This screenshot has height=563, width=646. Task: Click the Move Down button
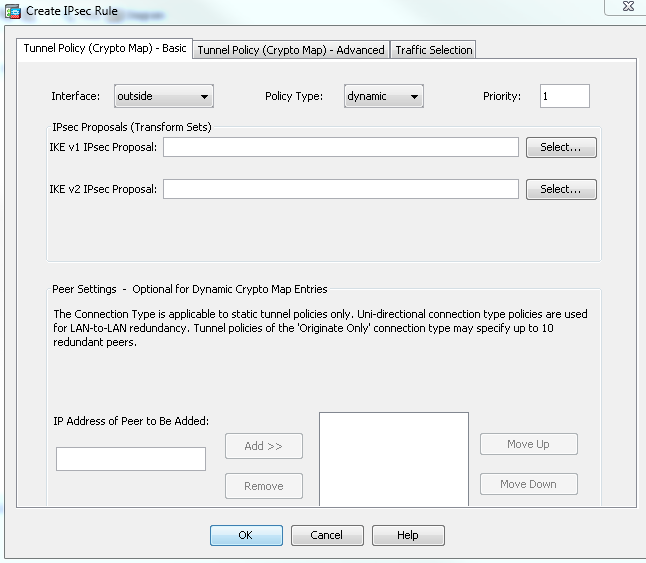click(x=529, y=484)
